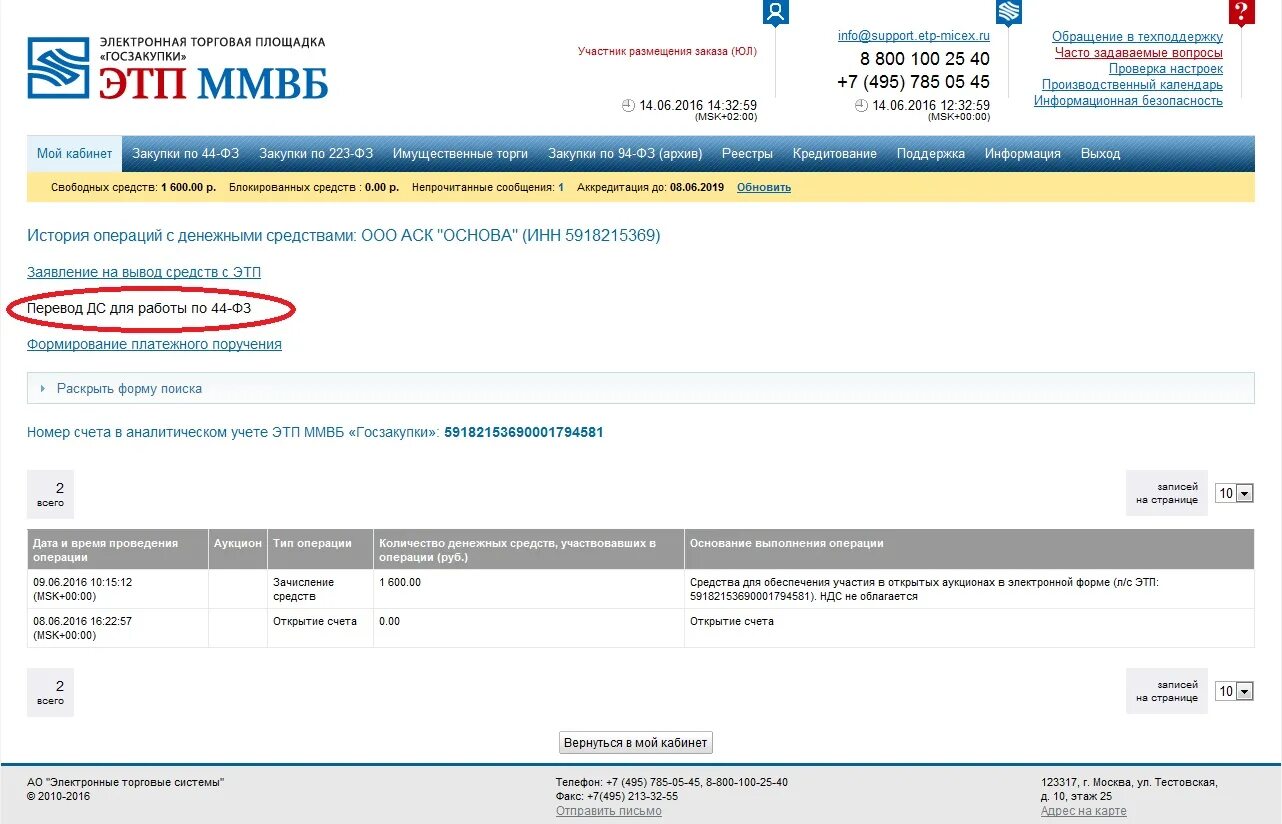This screenshot has height=824, width=1282.
Task: Open the Кредитование menu
Action: click(x=835, y=154)
